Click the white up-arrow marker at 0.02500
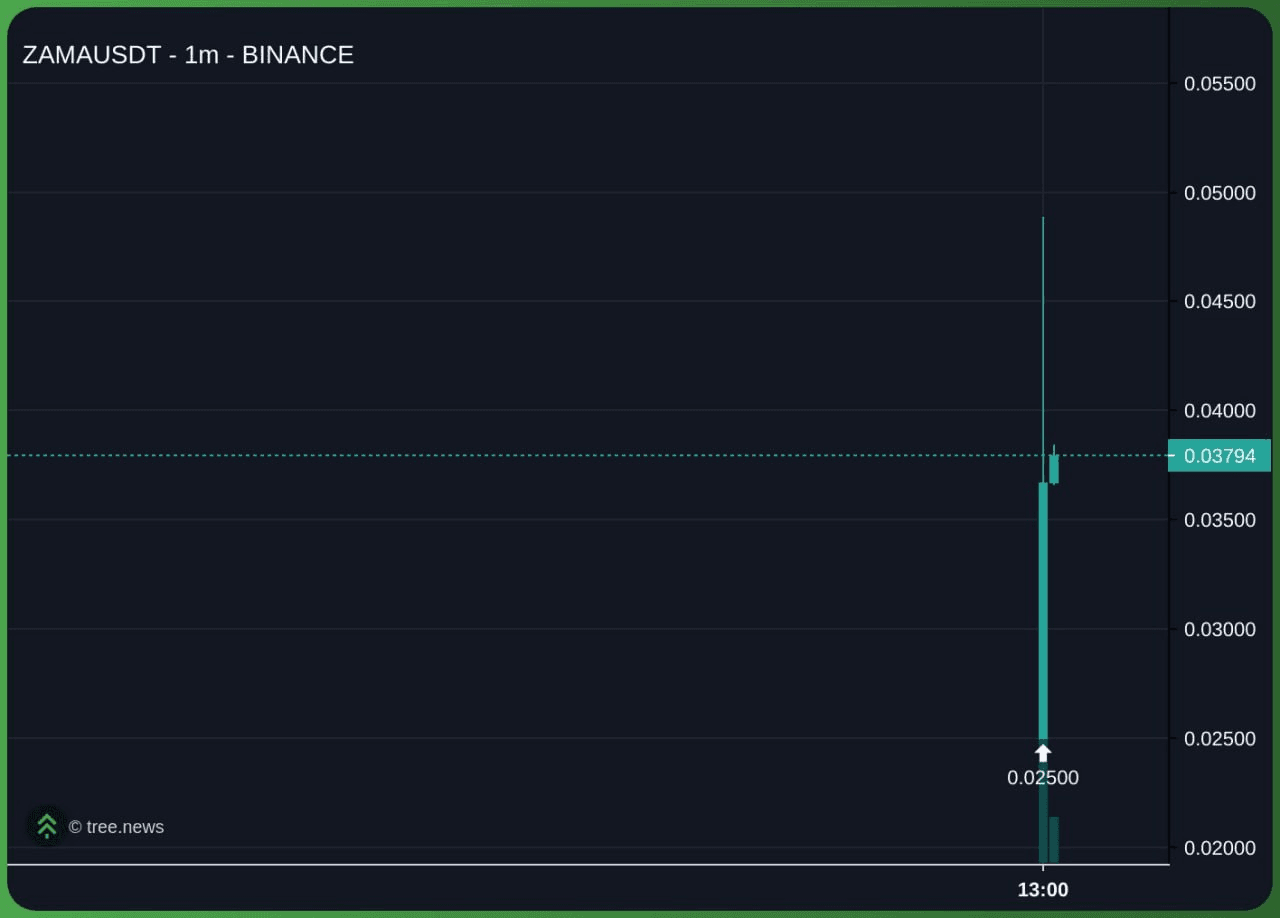Image resolution: width=1280 pixels, height=918 pixels. [1043, 752]
